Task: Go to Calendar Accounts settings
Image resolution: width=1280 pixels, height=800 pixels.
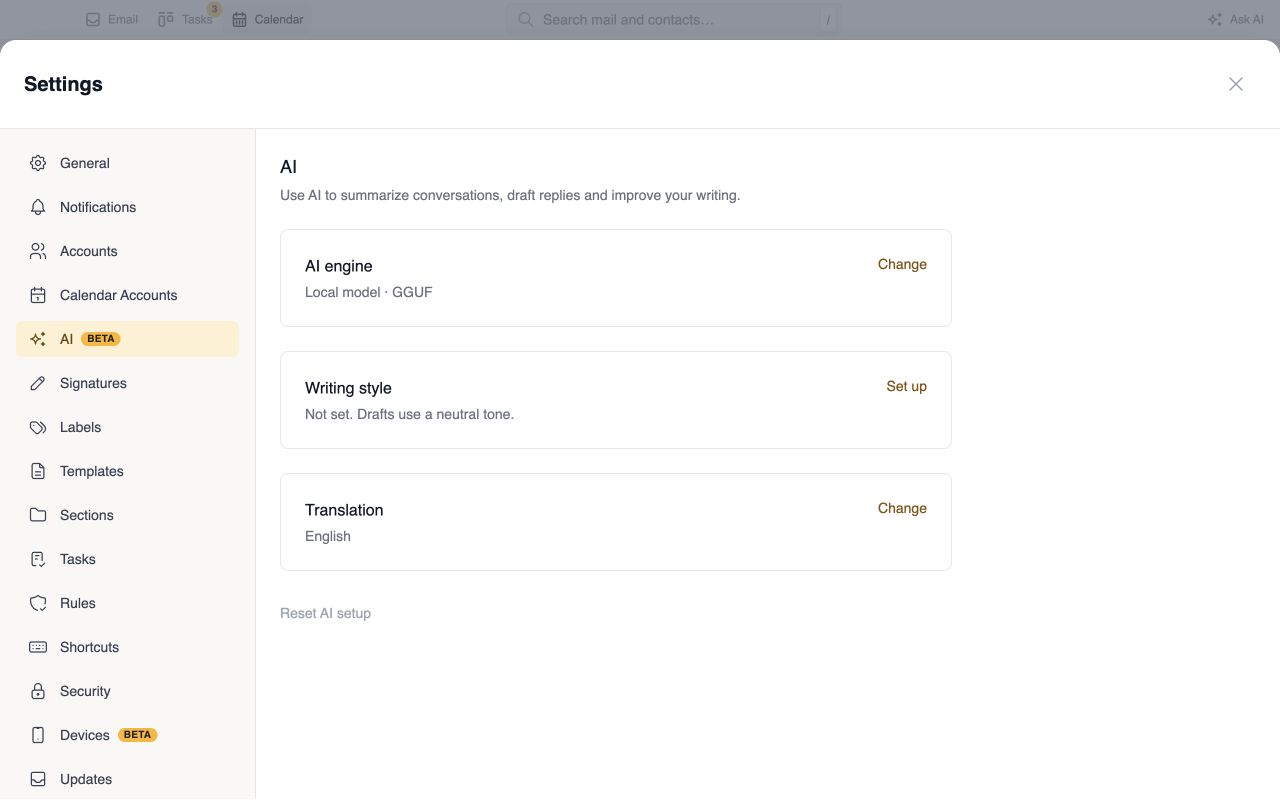Action: [127, 295]
